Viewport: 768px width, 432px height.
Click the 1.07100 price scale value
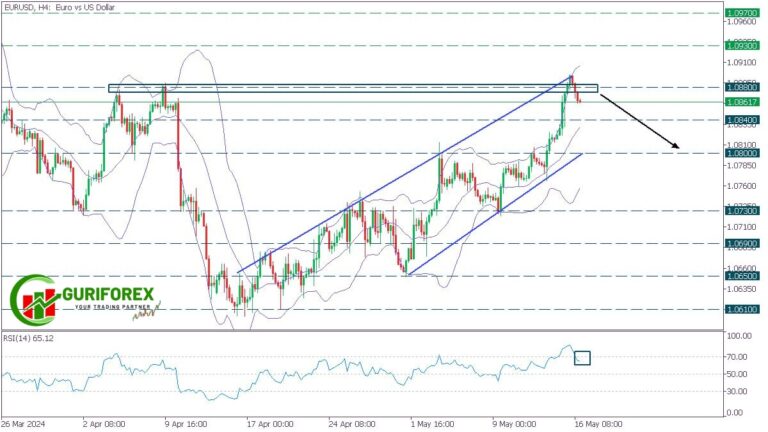[742, 227]
